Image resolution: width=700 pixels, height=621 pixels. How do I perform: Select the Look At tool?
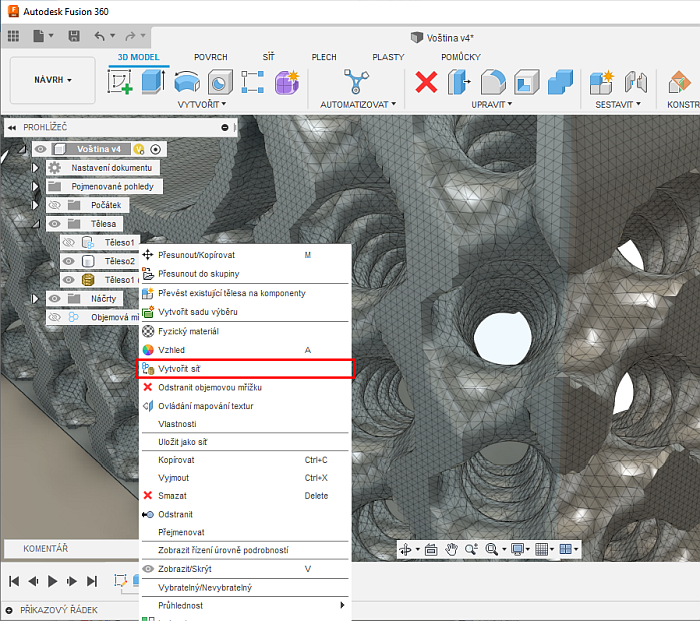431,549
